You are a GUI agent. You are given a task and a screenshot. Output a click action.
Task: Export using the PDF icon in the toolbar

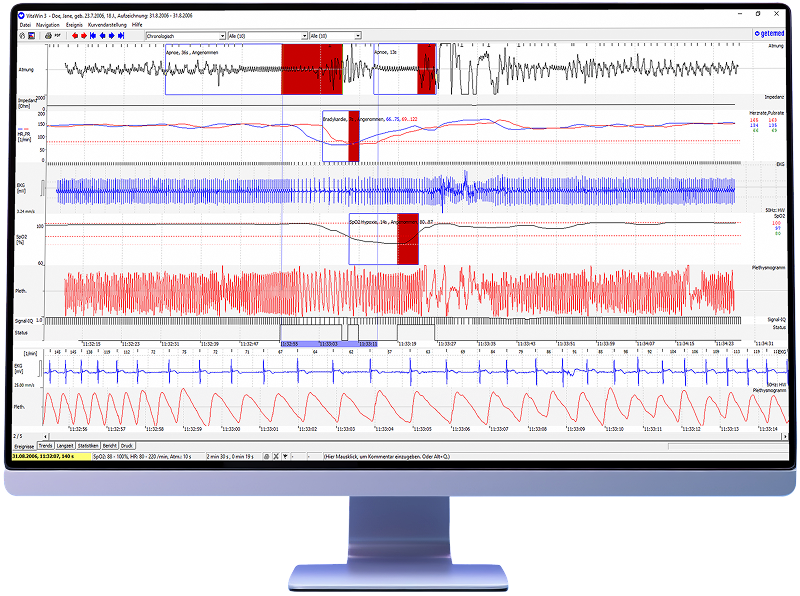57,35
